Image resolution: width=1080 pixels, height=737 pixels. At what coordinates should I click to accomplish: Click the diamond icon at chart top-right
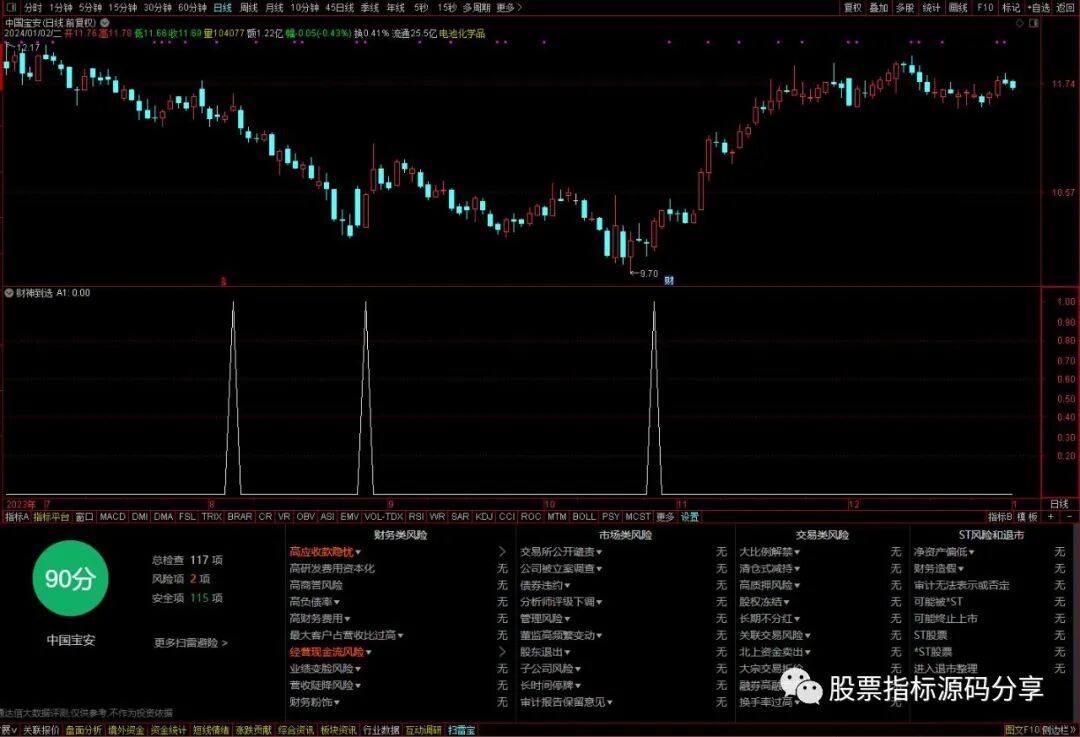[x=1020, y=23]
